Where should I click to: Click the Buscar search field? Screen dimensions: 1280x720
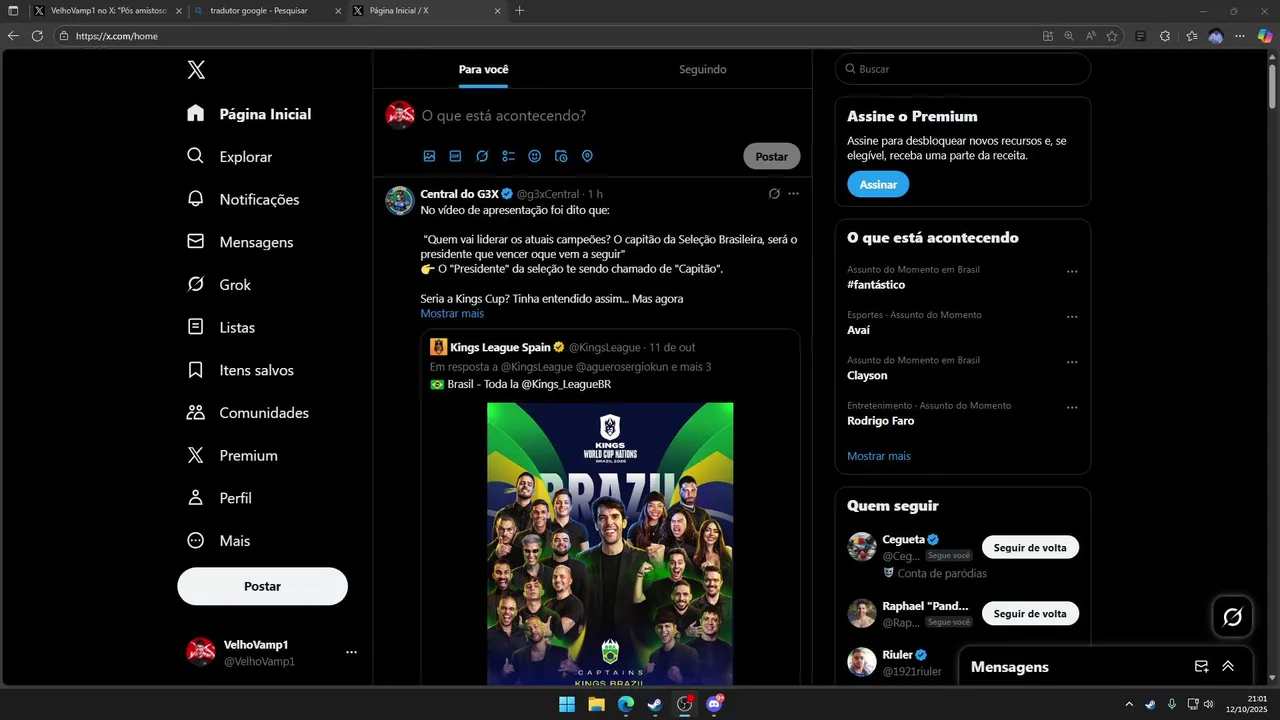[963, 69]
